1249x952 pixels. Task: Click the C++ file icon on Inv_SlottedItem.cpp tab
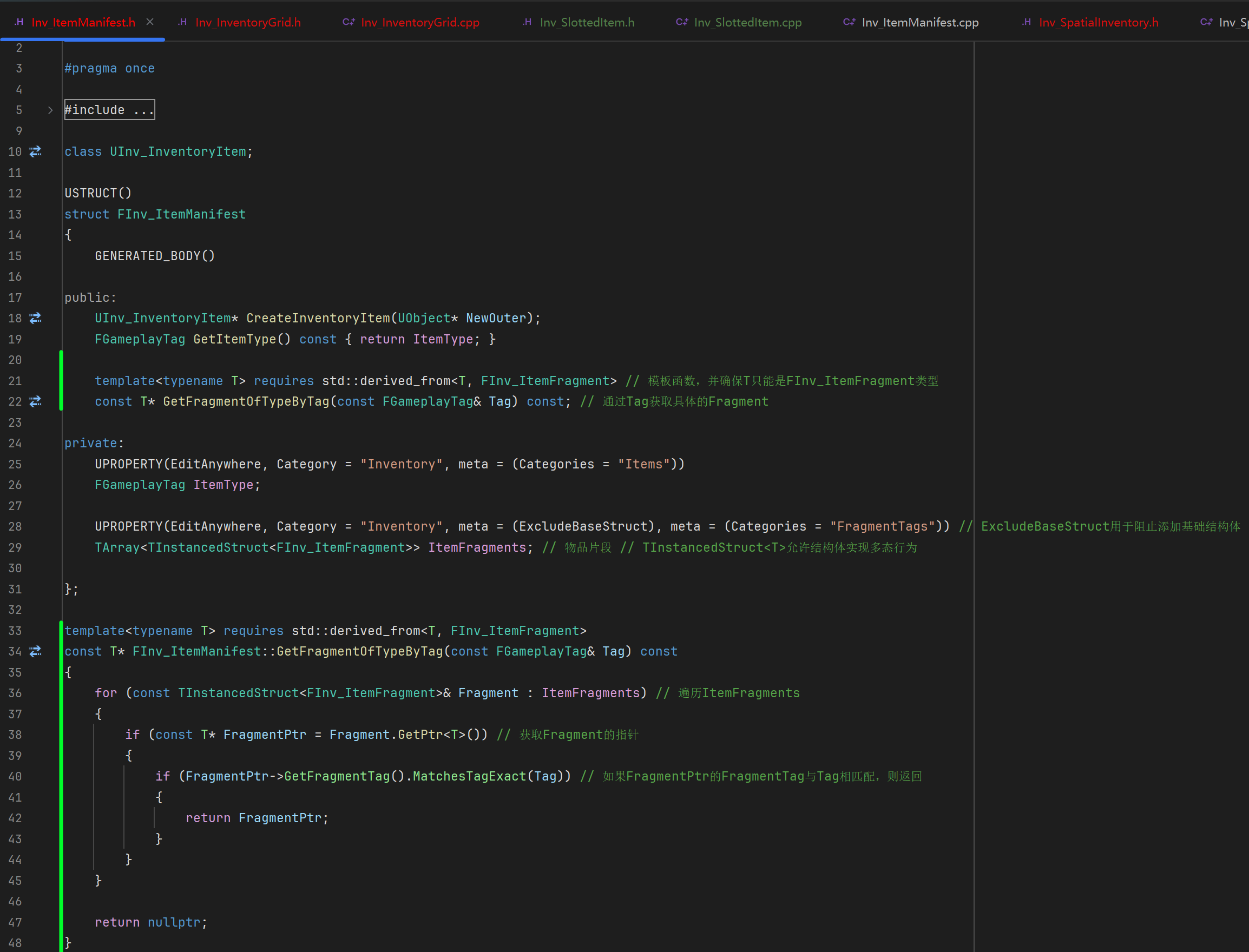681,22
